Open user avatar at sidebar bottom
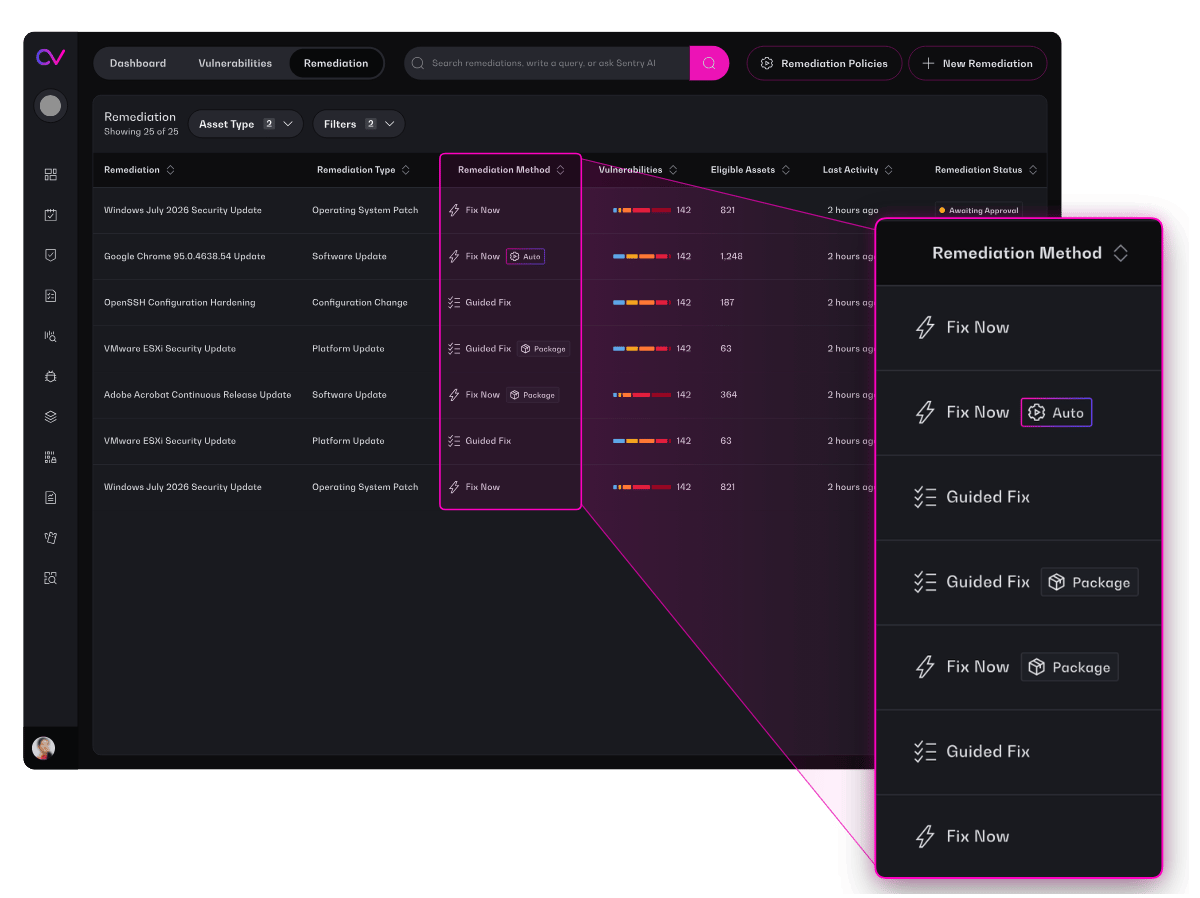Image resolution: width=1200 pixels, height=898 pixels. click(43, 748)
